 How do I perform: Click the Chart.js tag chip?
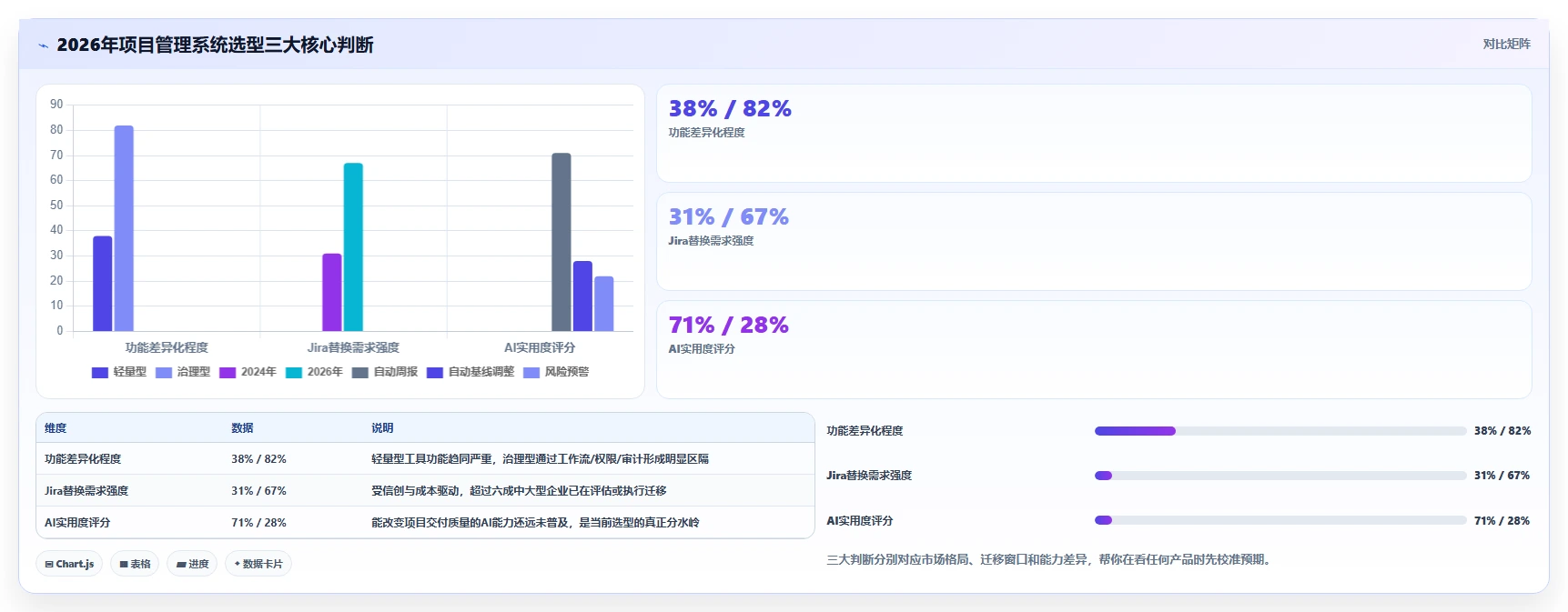(69, 564)
